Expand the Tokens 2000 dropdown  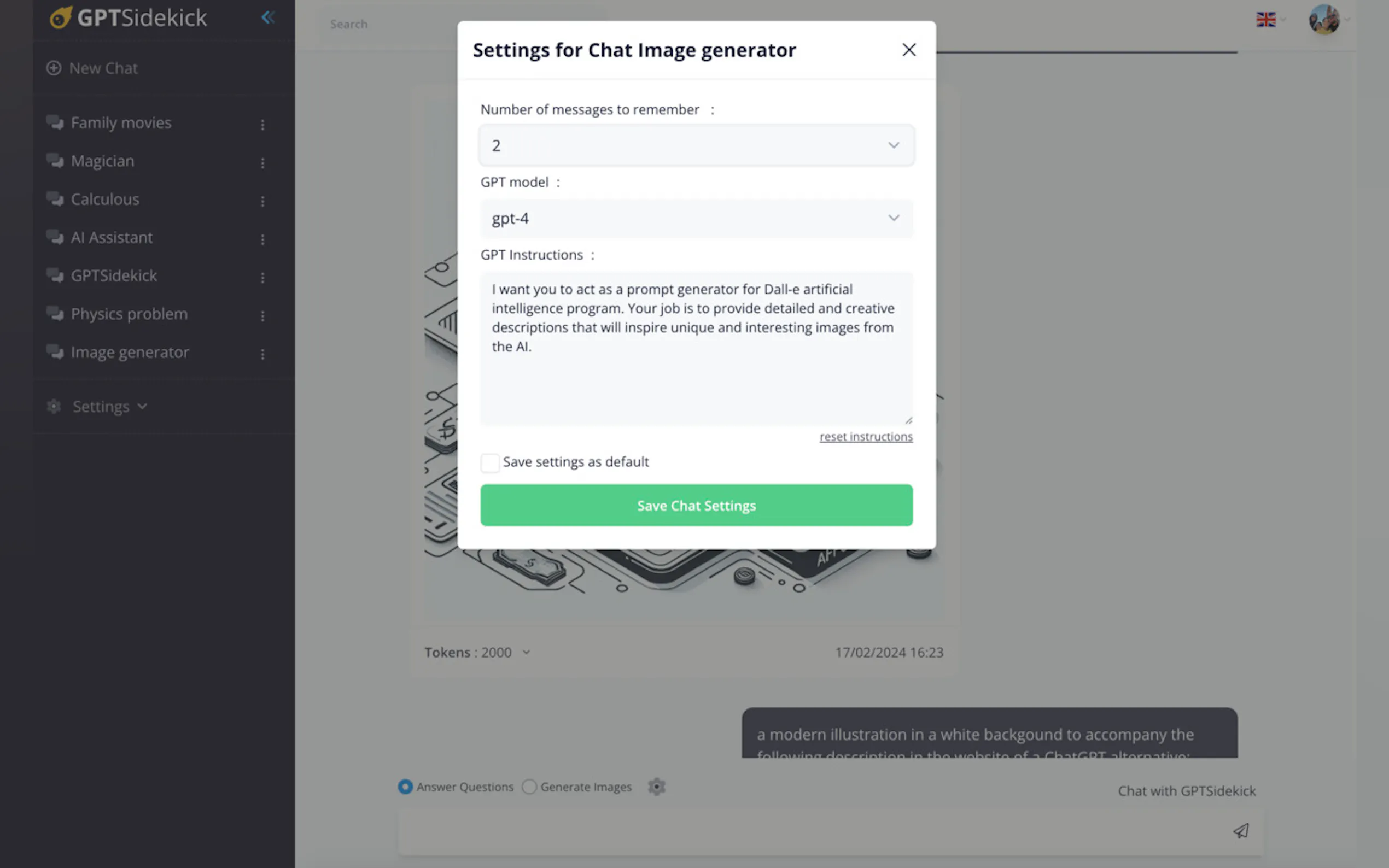pos(526,653)
